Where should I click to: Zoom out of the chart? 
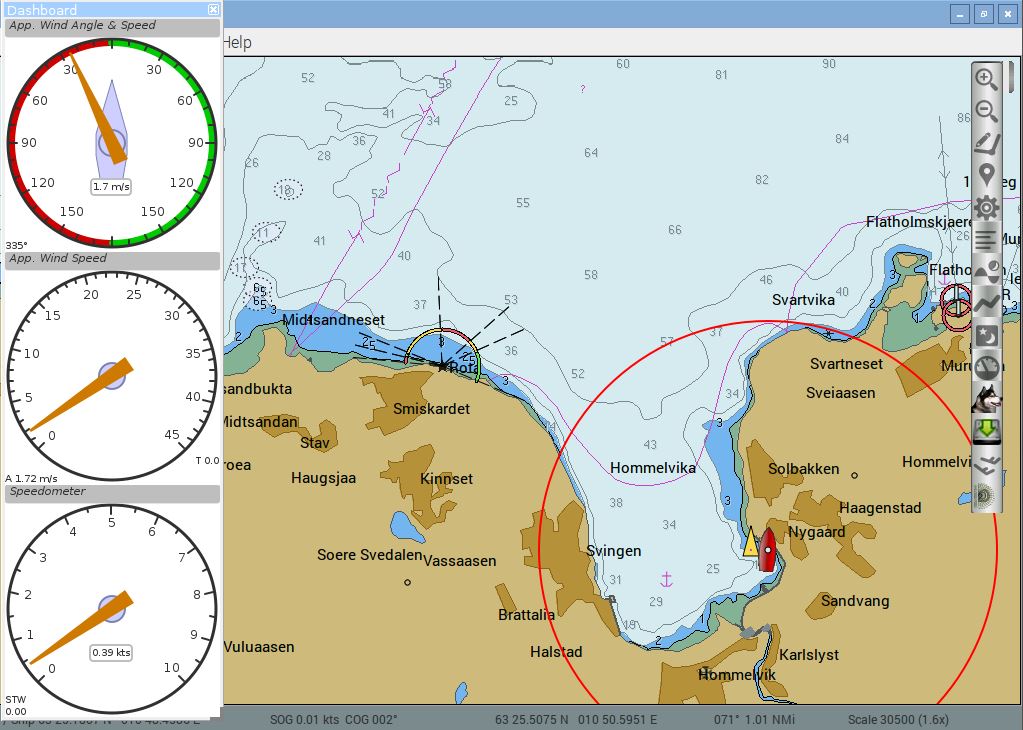[986, 110]
